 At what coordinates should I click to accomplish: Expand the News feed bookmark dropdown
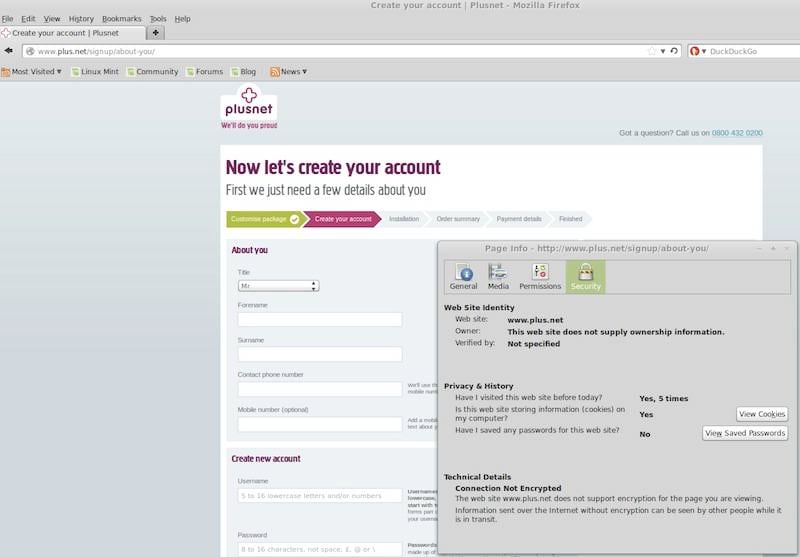click(x=289, y=72)
